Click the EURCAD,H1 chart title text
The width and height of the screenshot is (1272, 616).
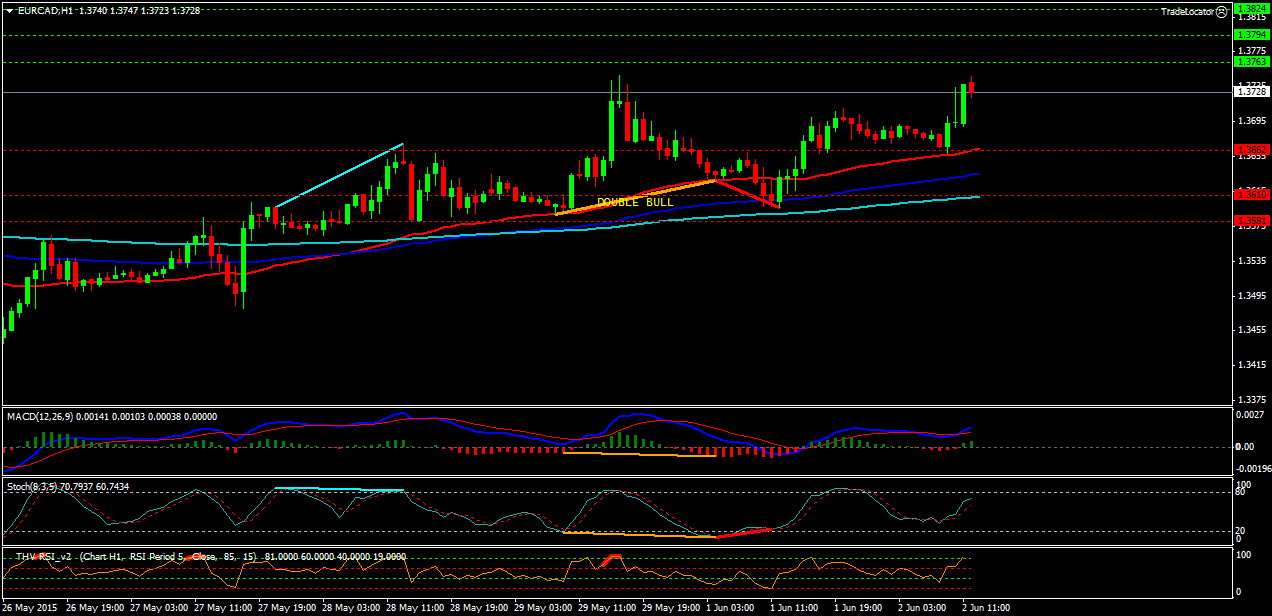[x=46, y=9]
